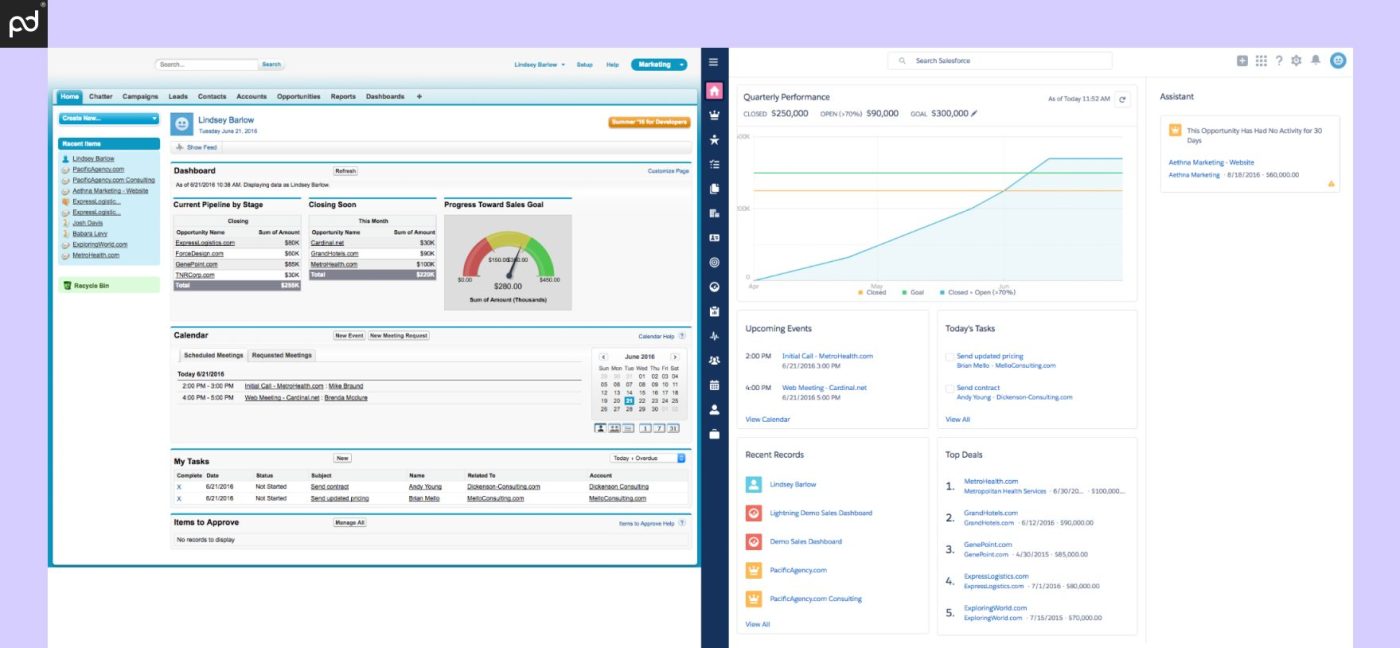Open the App Launcher grid icon
This screenshot has width=1400, height=648.
(x=1261, y=60)
